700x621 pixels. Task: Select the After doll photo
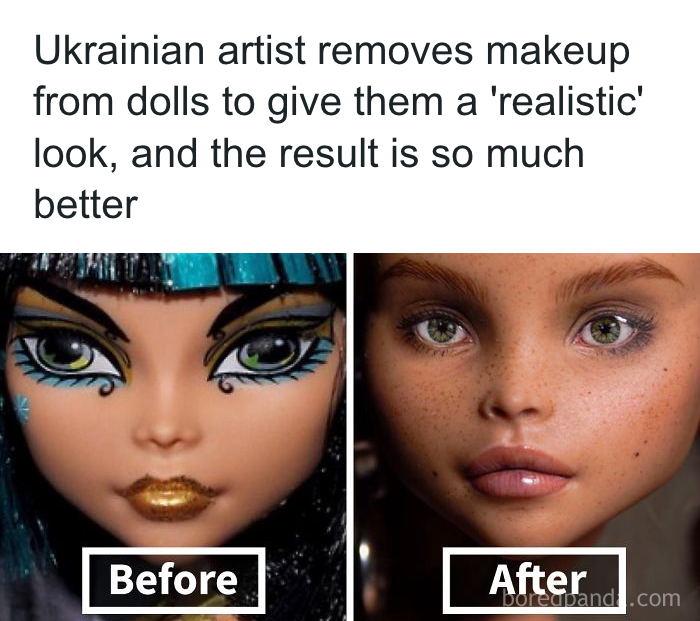(527, 437)
